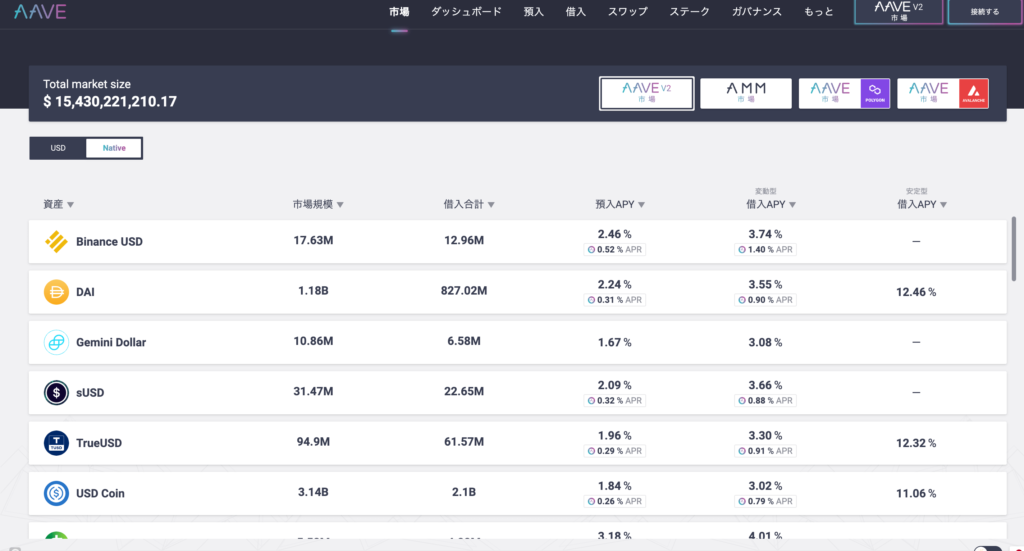Open the Binance USD row
The height and width of the screenshot is (551, 1024).
517,242
